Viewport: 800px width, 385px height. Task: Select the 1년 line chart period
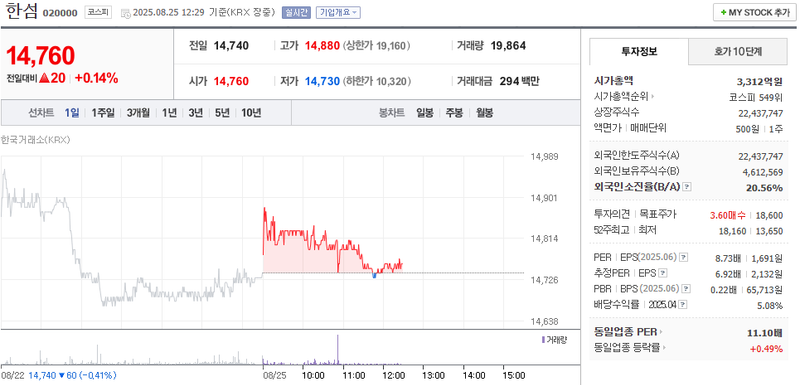pyautogui.click(x=169, y=113)
